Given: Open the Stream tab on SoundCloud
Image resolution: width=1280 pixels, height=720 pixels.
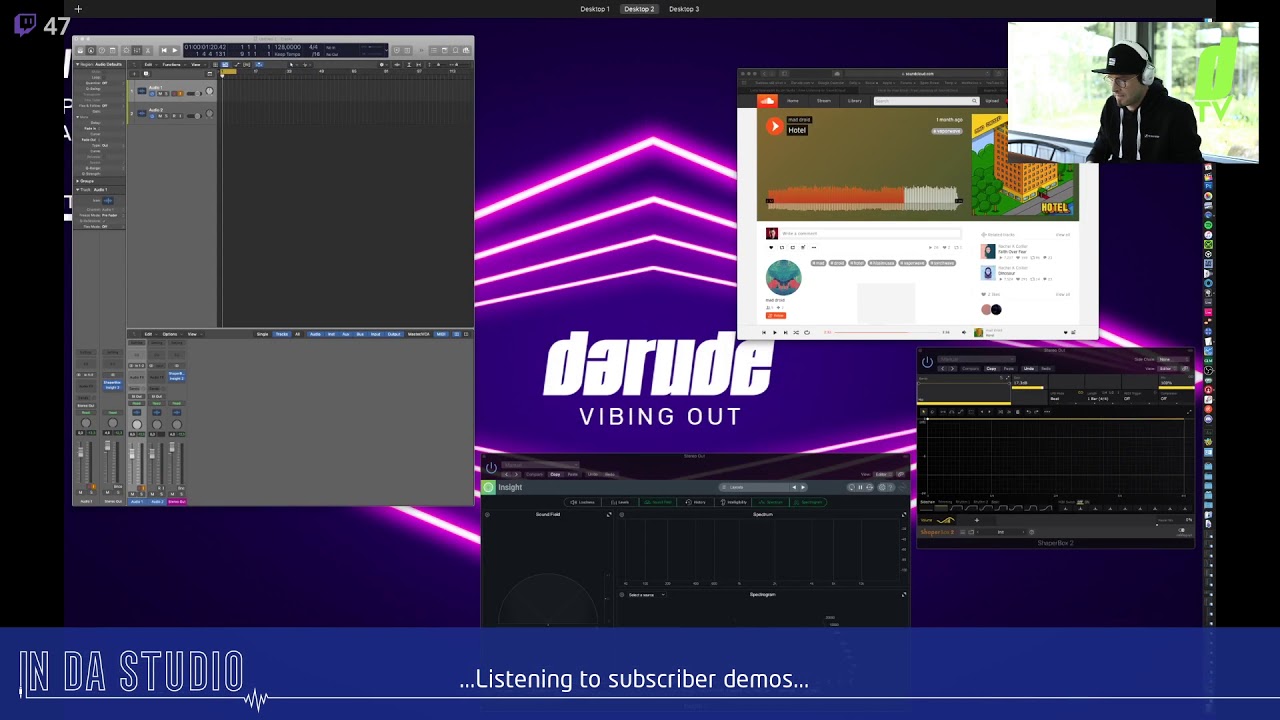Looking at the screenshot, I should [x=824, y=101].
